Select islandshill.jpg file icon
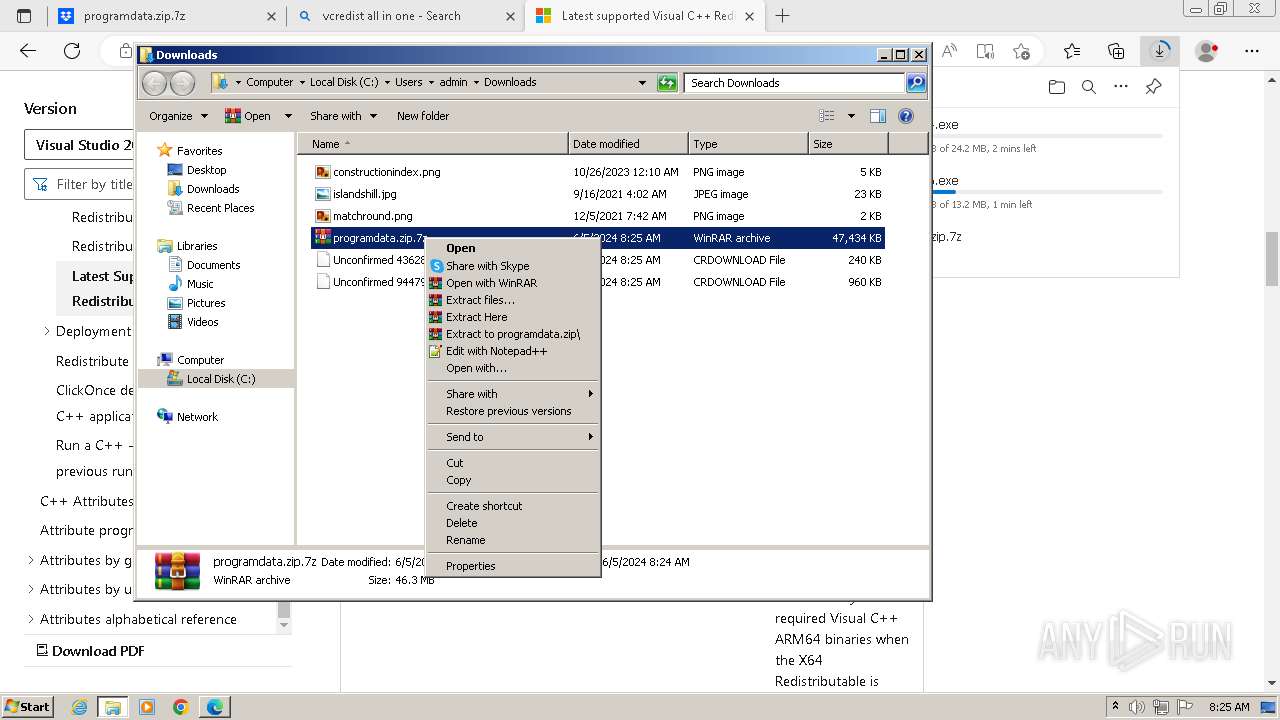This screenshot has width=1280, height=720. [x=322, y=194]
